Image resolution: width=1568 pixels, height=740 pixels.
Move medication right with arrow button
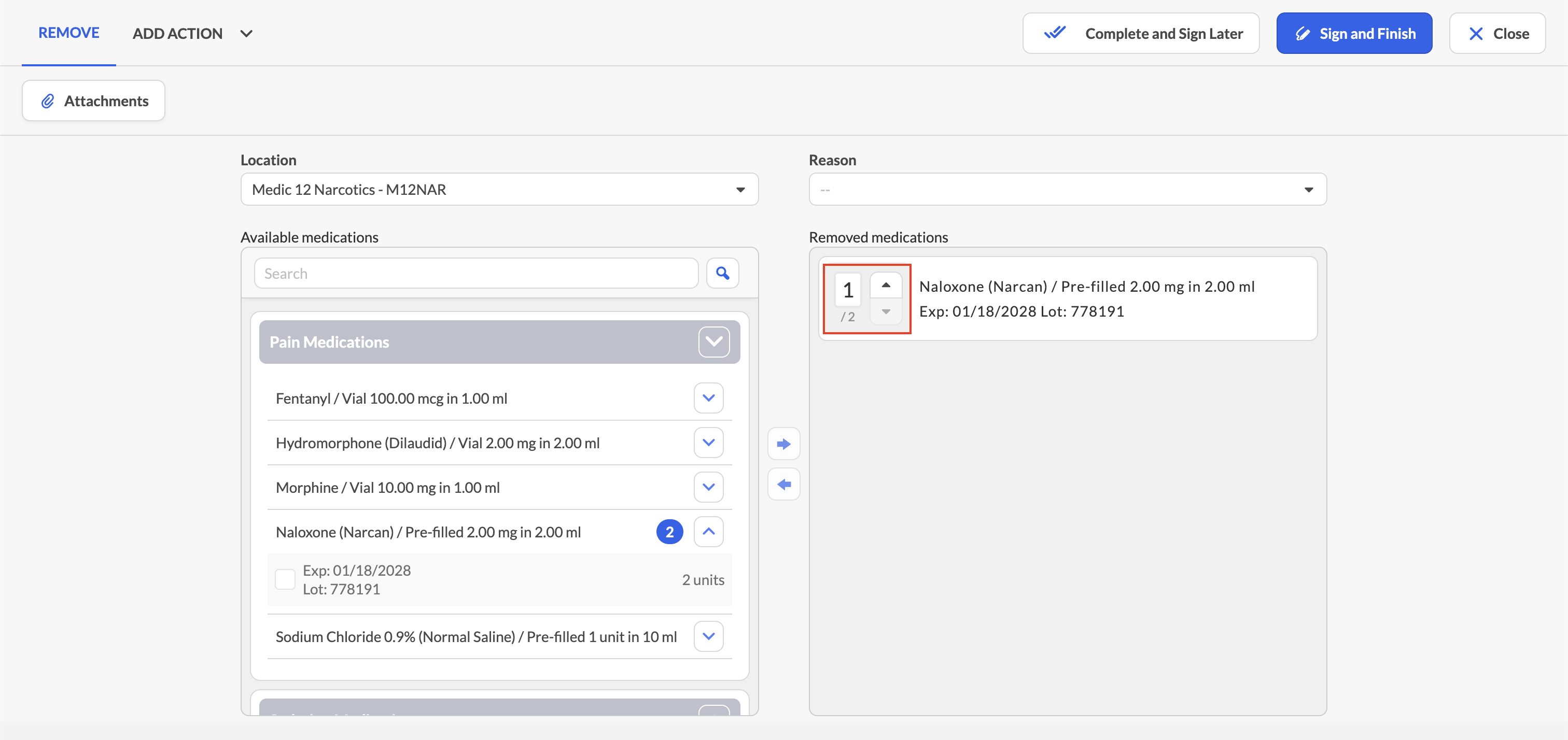783,444
